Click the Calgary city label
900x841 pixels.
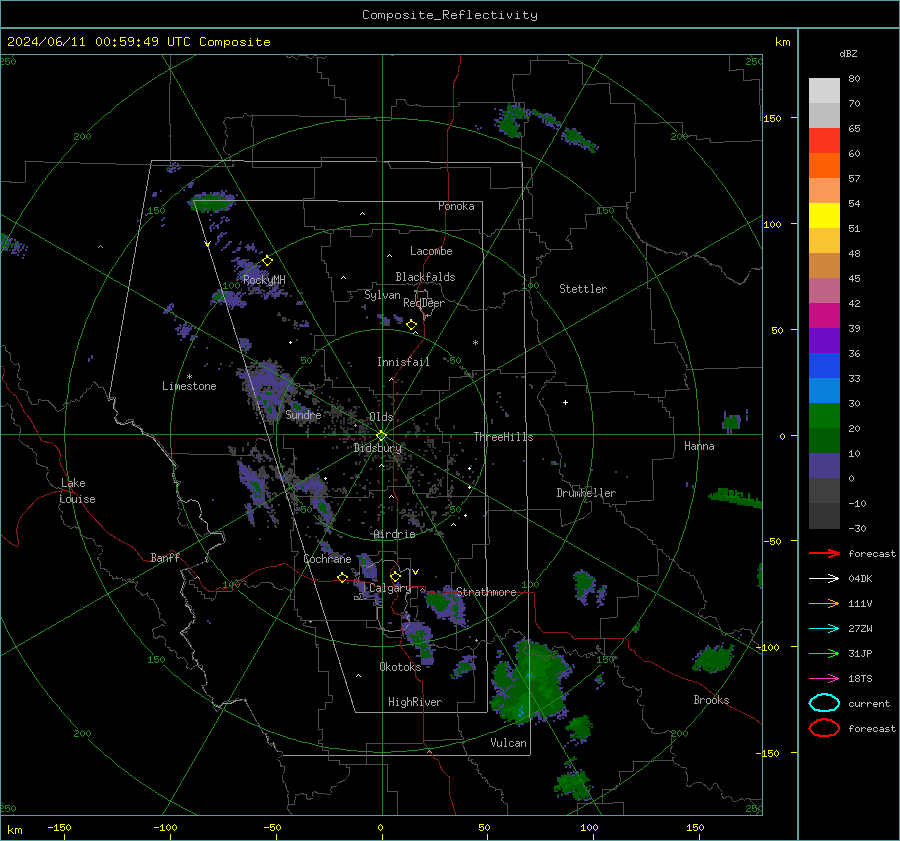click(390, 588)
